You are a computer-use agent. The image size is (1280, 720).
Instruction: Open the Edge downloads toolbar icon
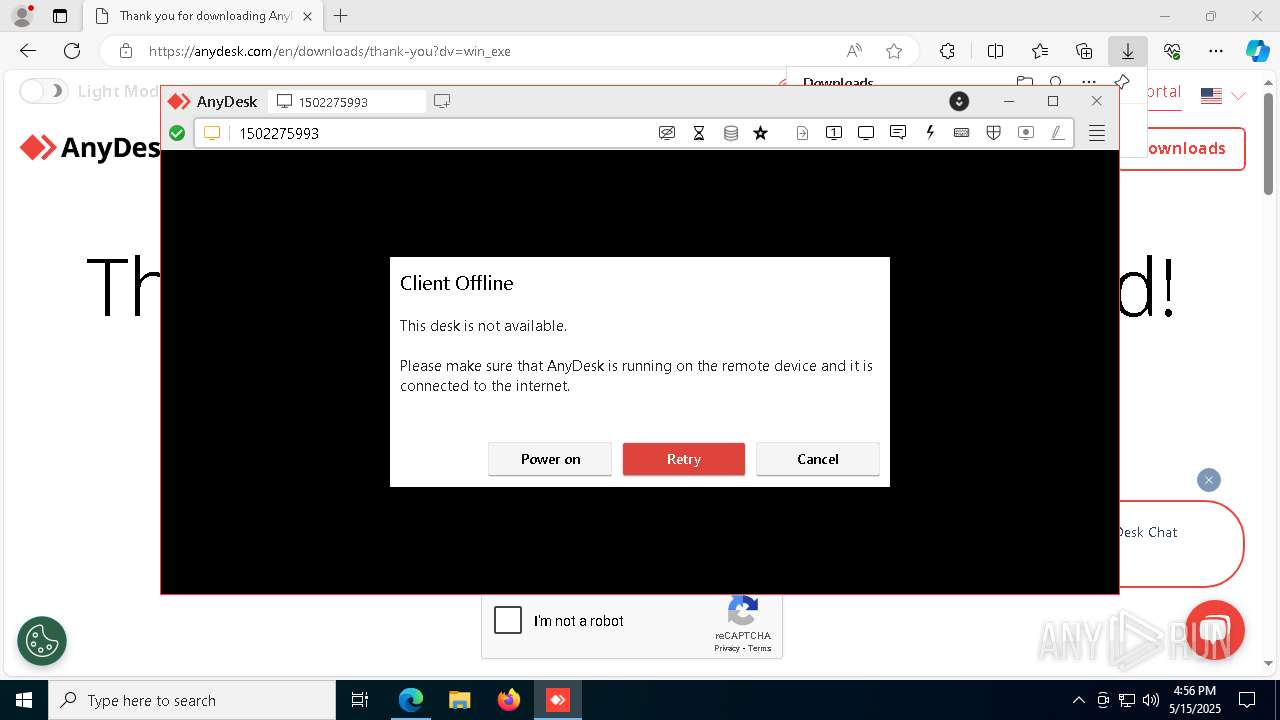click(1127, 51)
